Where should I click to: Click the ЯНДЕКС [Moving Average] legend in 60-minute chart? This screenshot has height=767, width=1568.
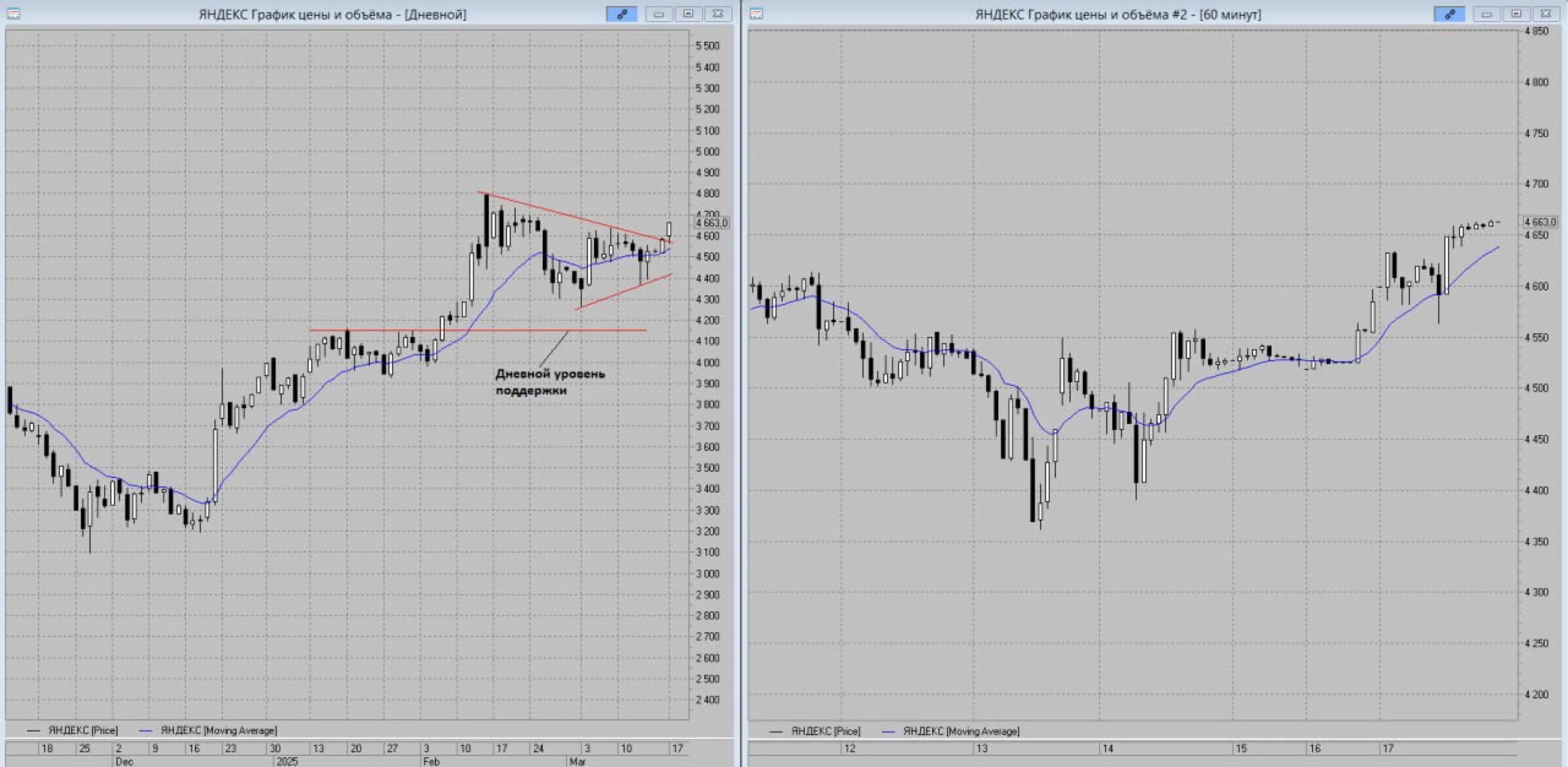pos(951,731)
